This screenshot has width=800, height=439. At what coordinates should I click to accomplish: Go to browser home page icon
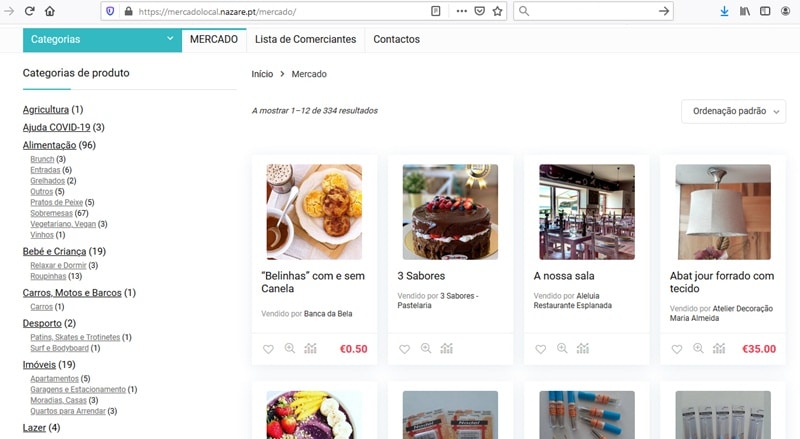50,11
